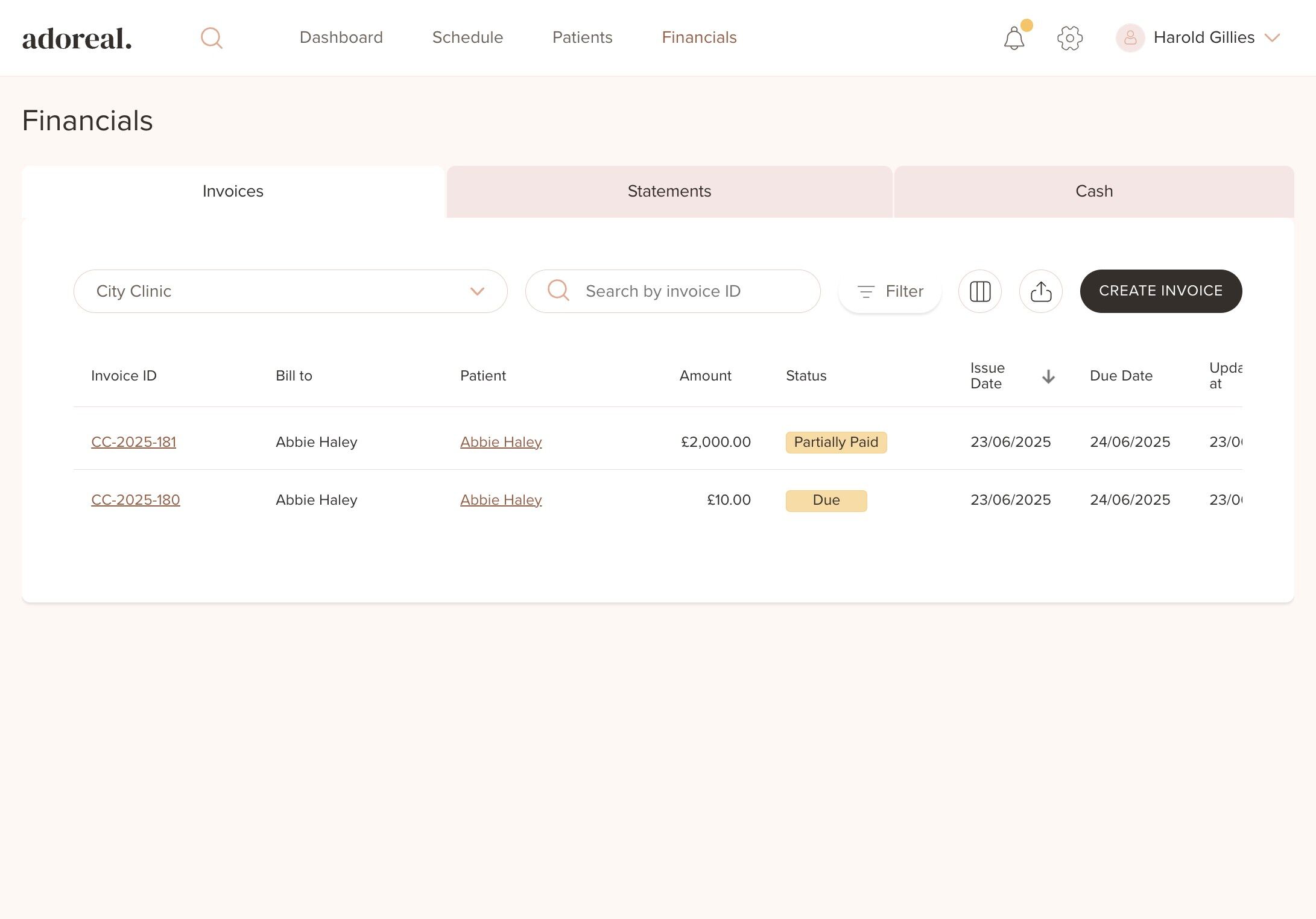Open Schedule from top navigation
The image size is (1316, 919).
click(467, 37)
